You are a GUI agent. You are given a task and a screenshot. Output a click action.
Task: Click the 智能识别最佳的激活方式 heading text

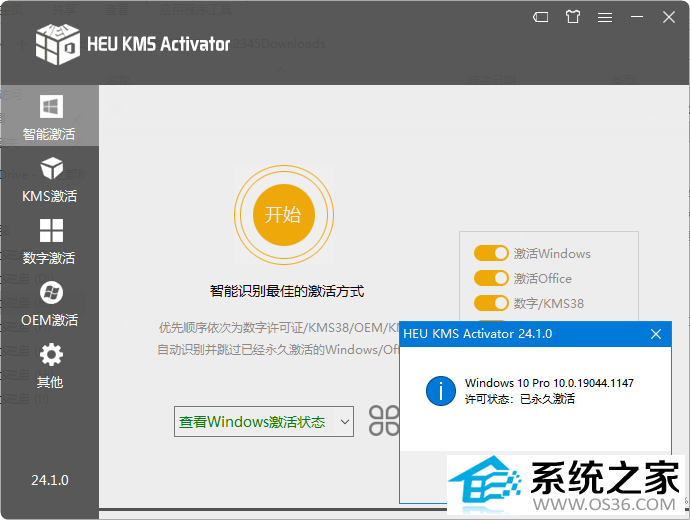point(287,291)
